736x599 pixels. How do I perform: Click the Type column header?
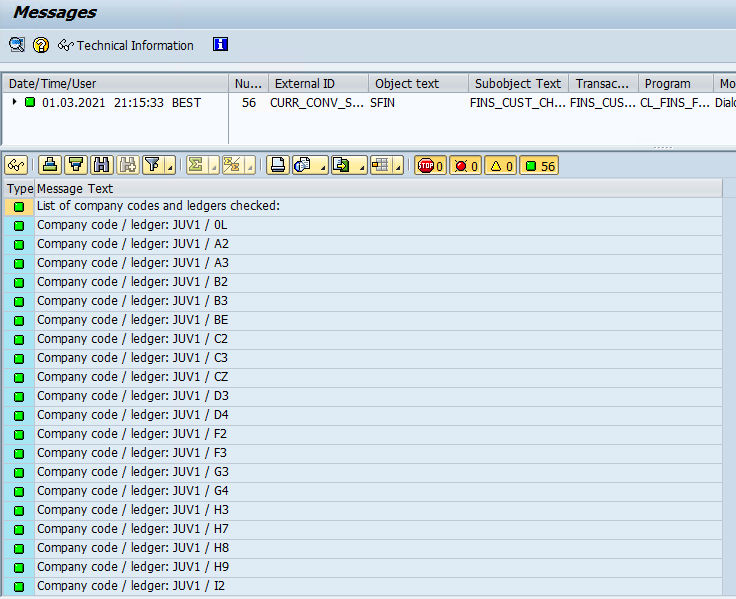20,188
